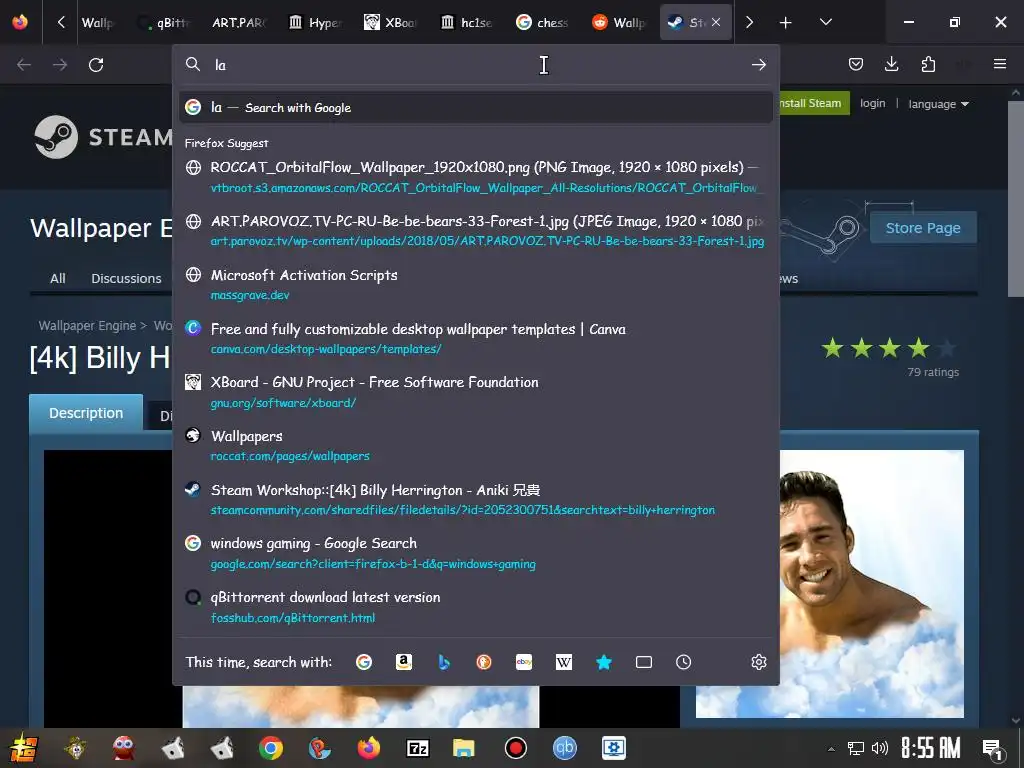Switch to the qBittorrent tab
The height and width of the screenshot is (768, 1024).
[x=164, y=23]
